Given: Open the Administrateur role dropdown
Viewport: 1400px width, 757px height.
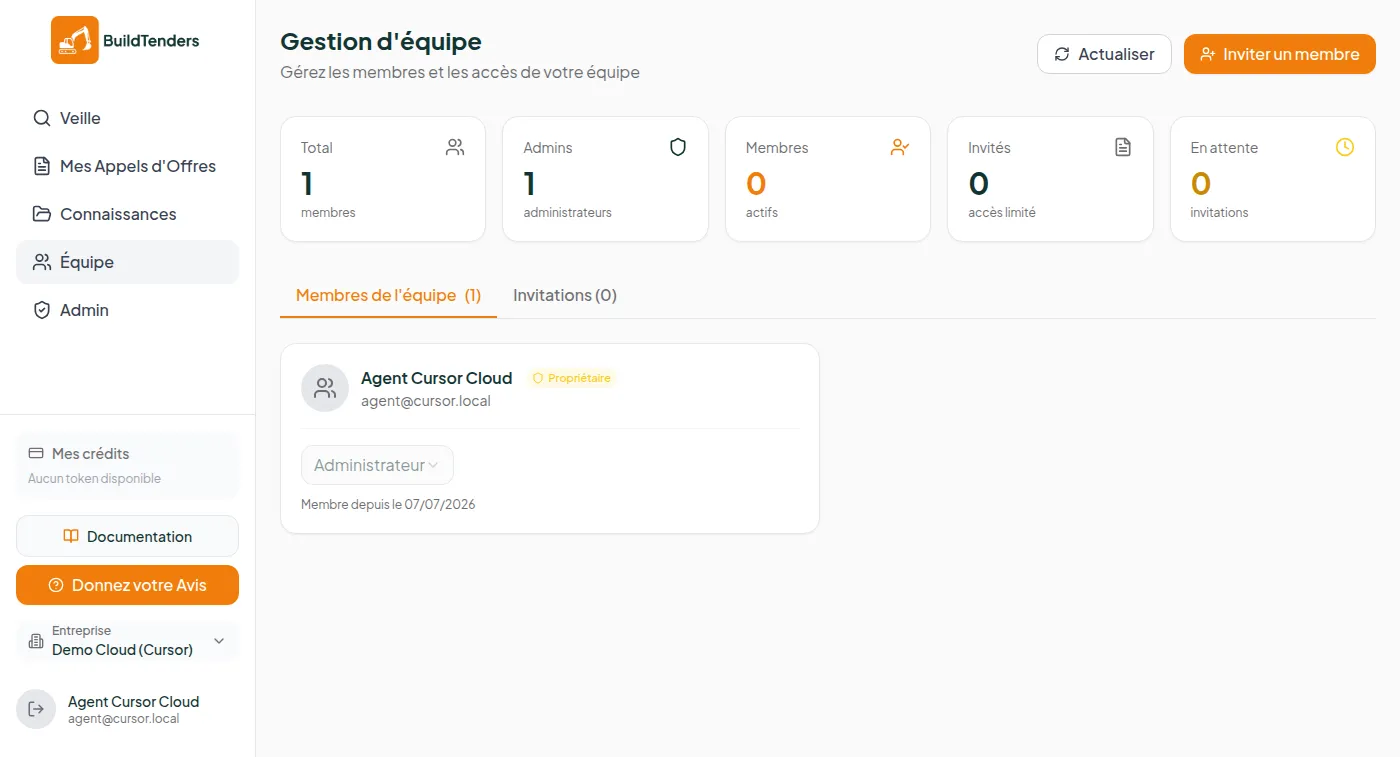Looking at the screenshot, I should [377, 465].
